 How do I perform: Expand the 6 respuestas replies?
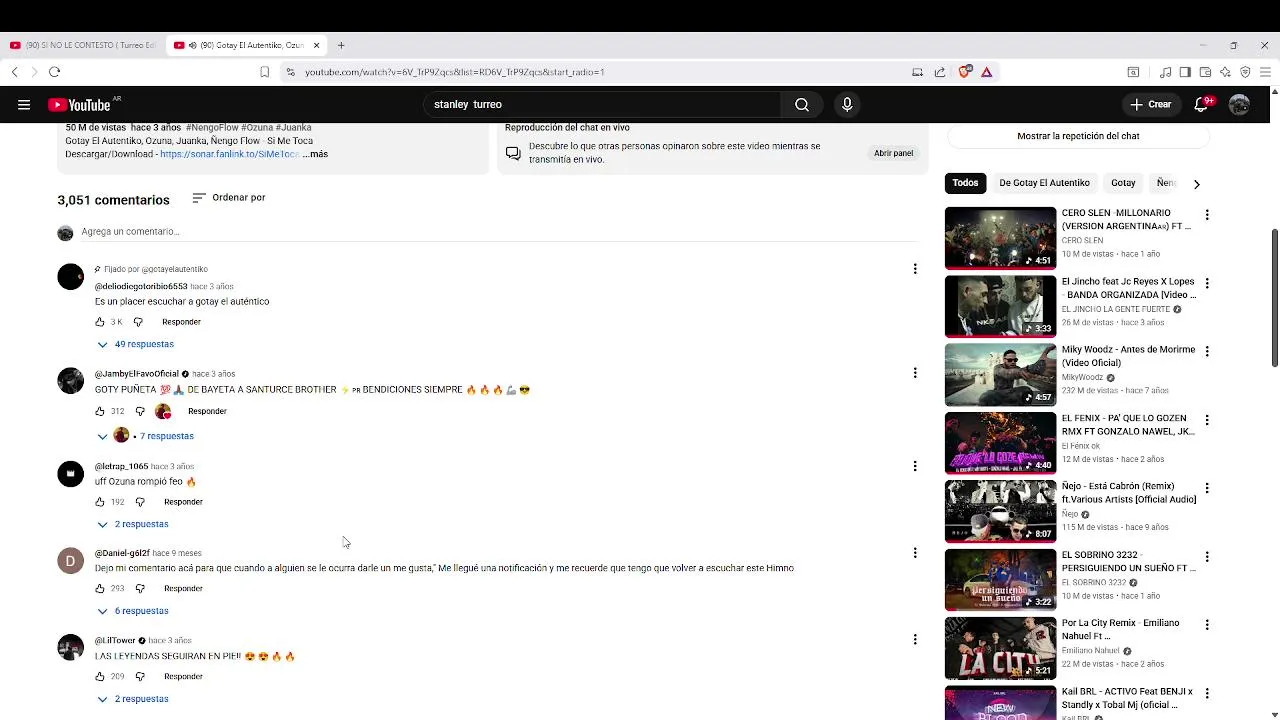pos(133,611)
